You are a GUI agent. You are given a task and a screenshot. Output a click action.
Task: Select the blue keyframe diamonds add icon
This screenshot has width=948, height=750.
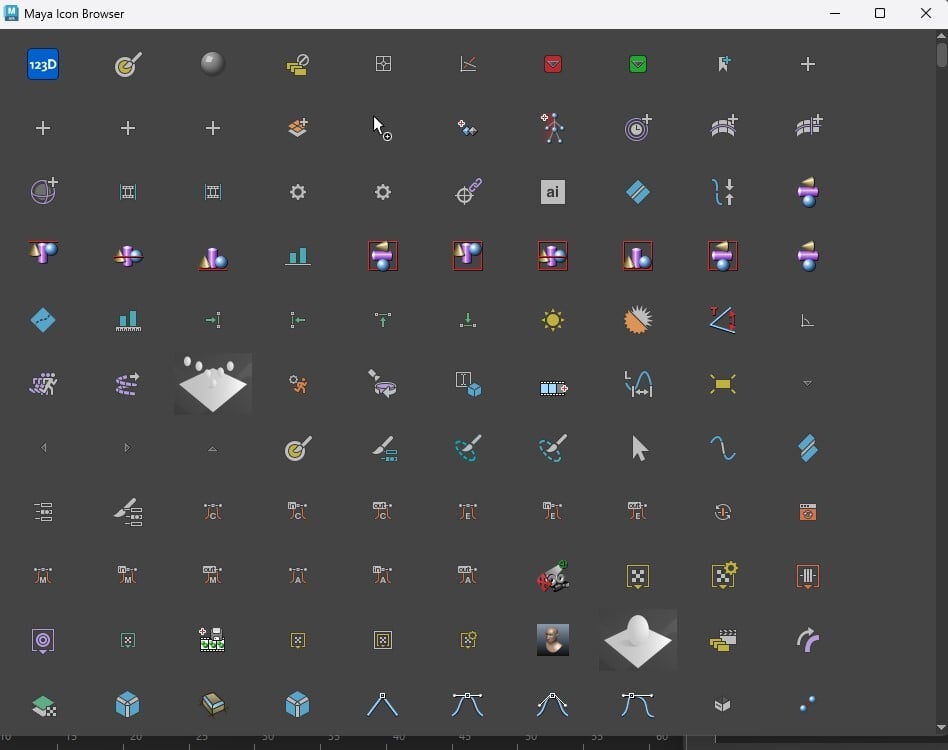[467, 128]
